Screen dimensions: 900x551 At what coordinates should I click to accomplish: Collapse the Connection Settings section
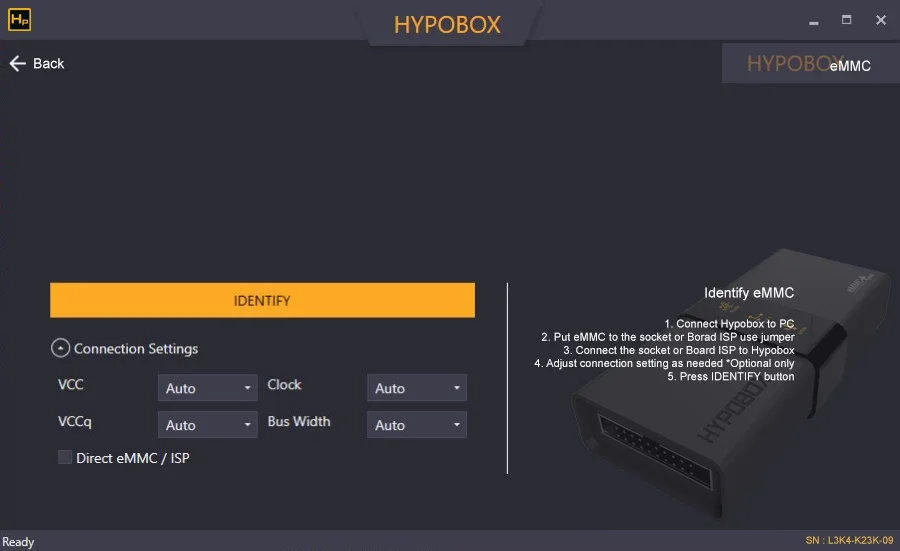tap(60, 348)
